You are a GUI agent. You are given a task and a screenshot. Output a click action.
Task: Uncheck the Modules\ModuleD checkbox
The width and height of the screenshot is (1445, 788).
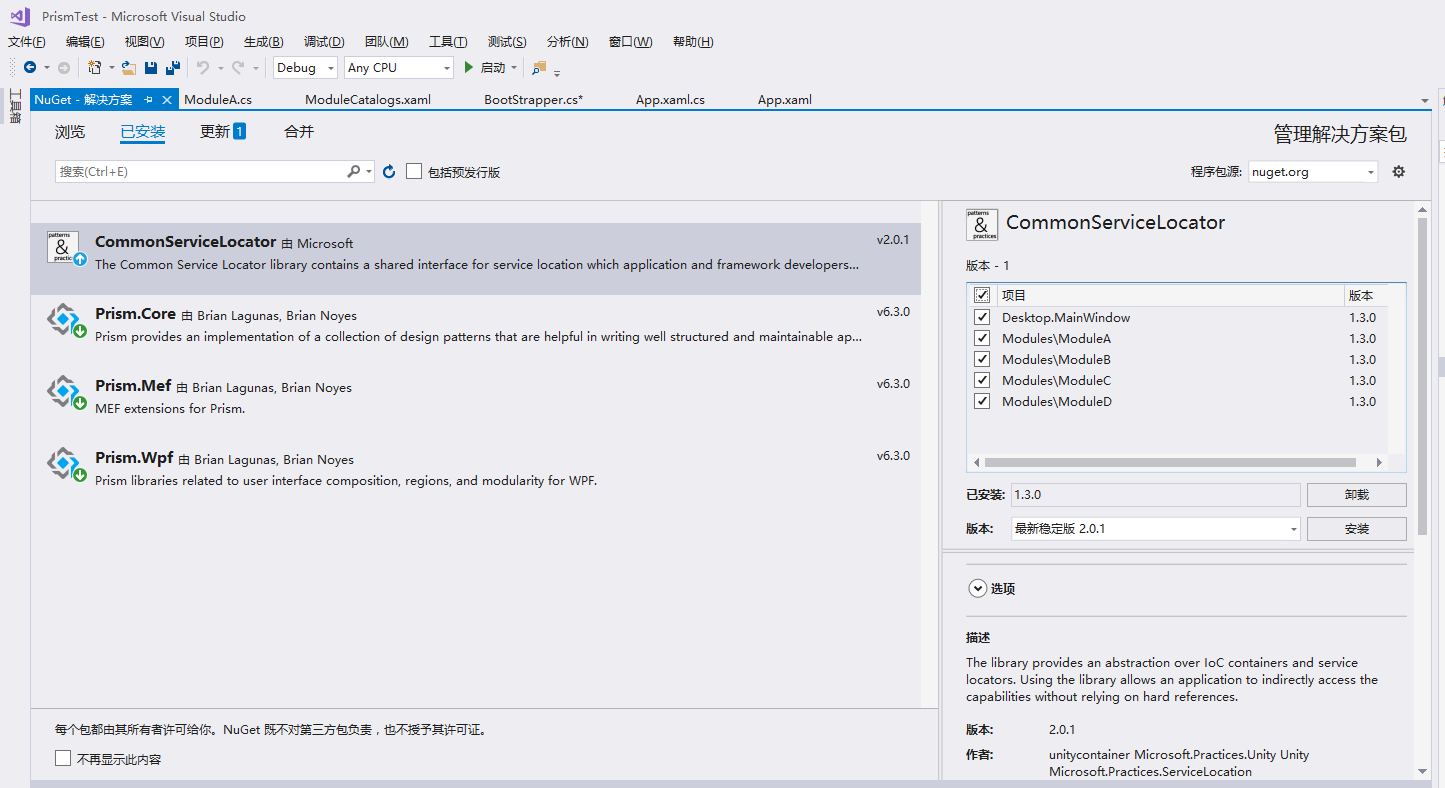click(x=982, y=401)
